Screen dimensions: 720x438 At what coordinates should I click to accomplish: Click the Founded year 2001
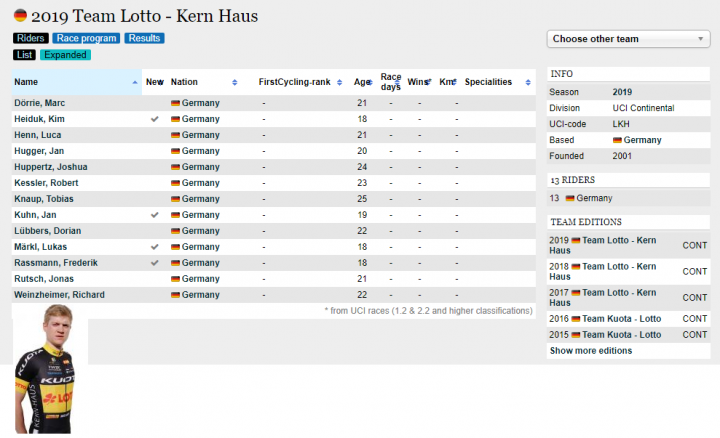tap(622, 156)
